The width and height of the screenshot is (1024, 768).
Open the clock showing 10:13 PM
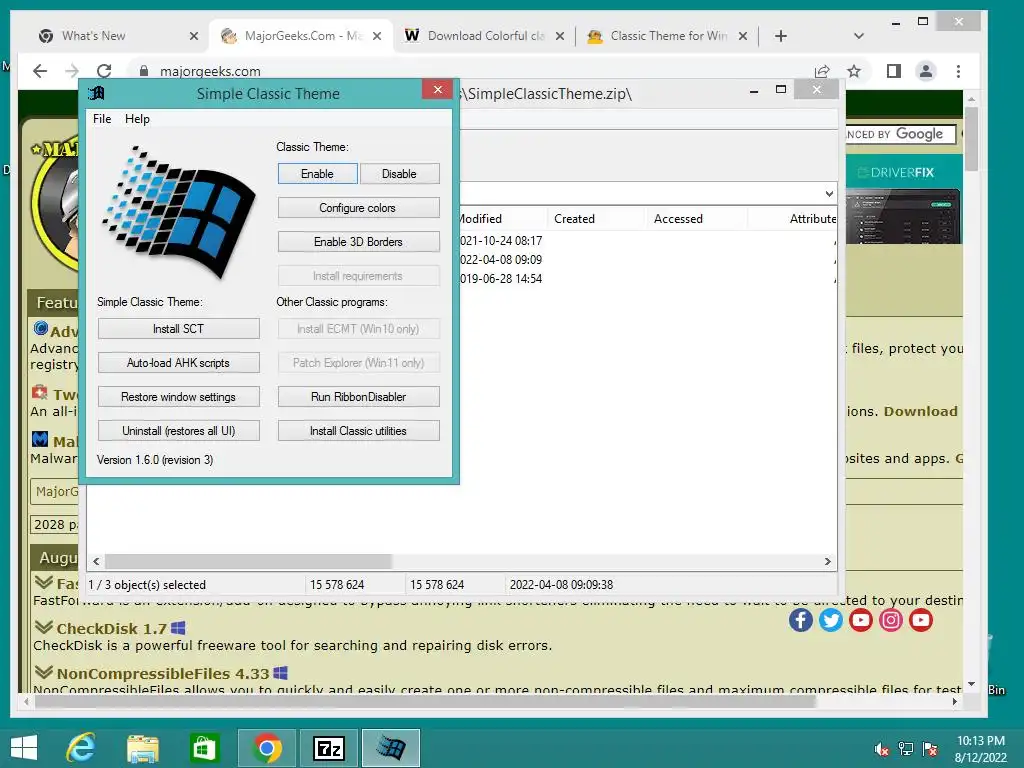(980, 748)
